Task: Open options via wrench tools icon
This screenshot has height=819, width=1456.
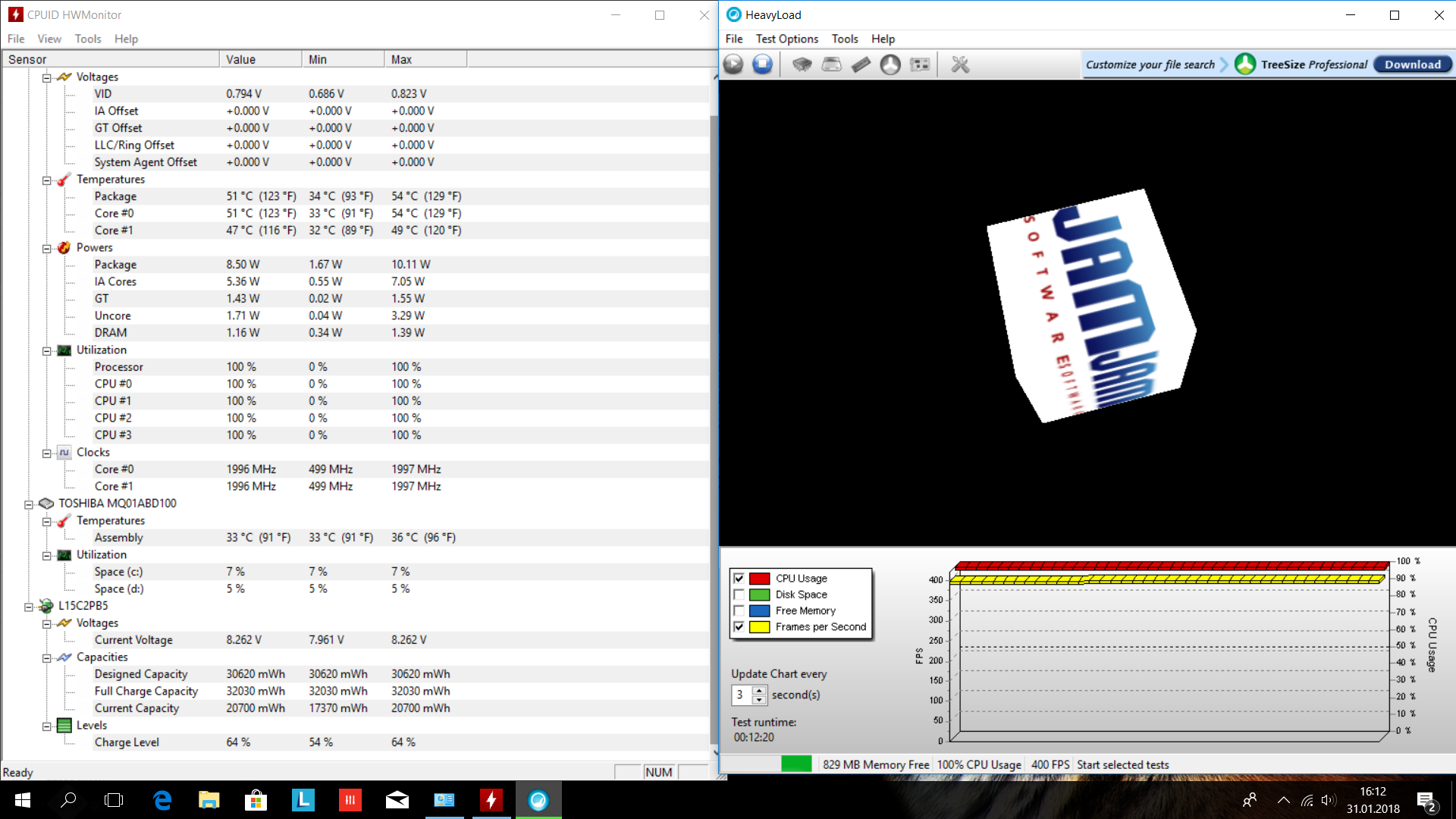Action: pos(960,64)
